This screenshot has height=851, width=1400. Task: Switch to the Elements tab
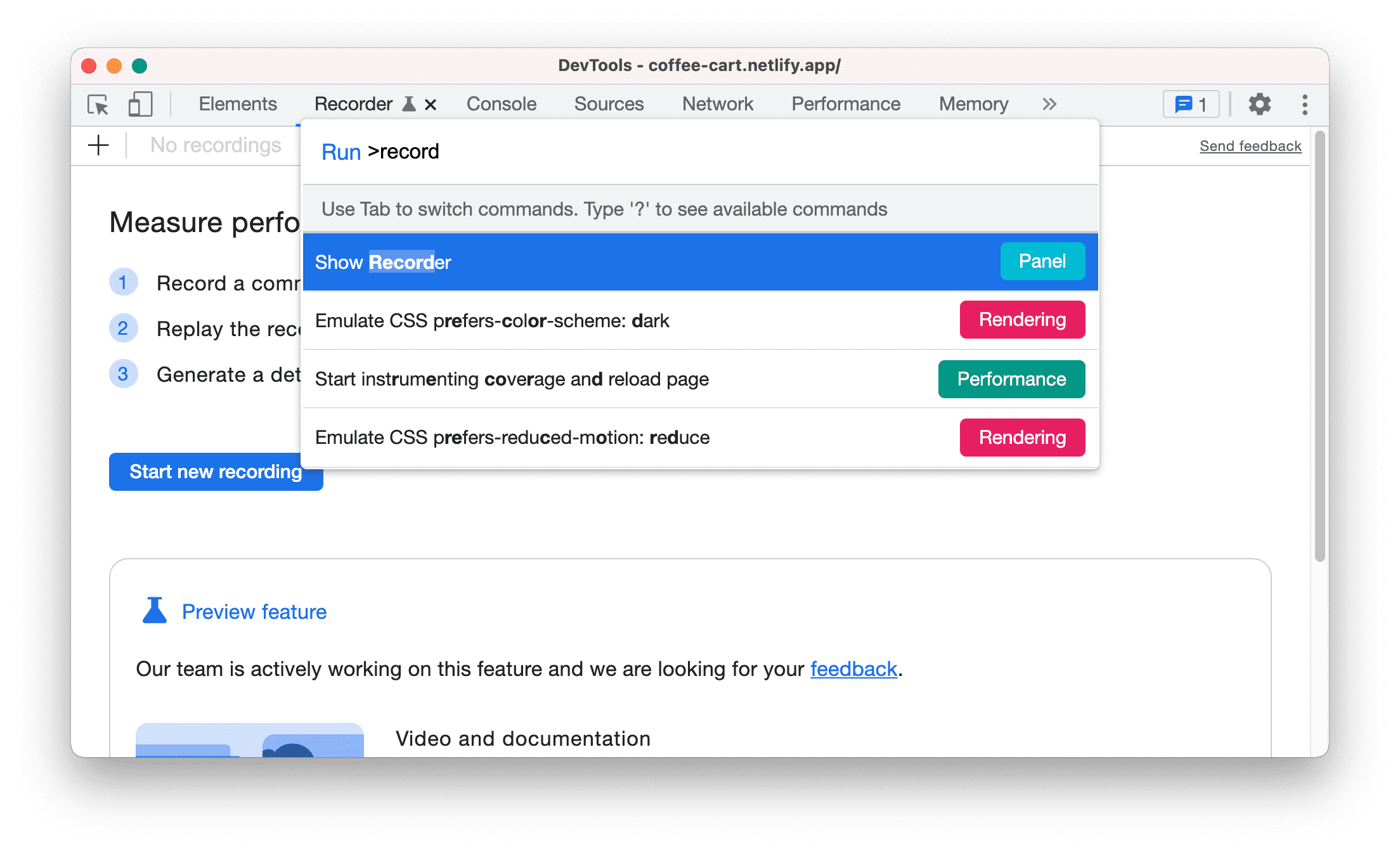237,103
